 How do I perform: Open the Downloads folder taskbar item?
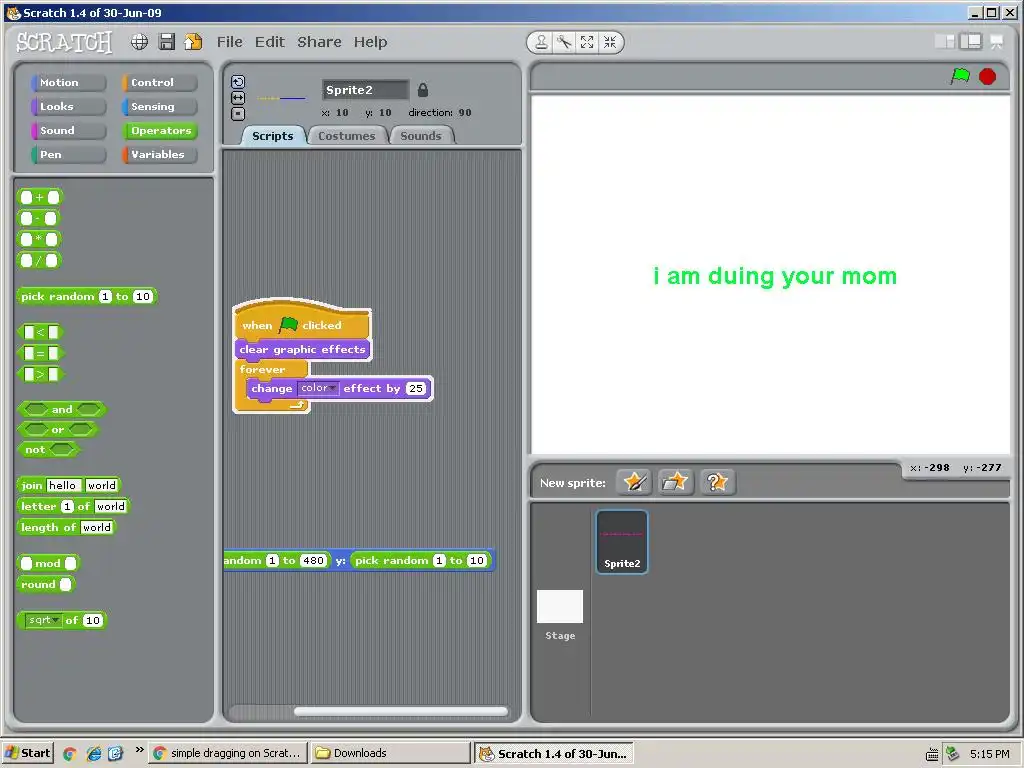coord(390,753)
